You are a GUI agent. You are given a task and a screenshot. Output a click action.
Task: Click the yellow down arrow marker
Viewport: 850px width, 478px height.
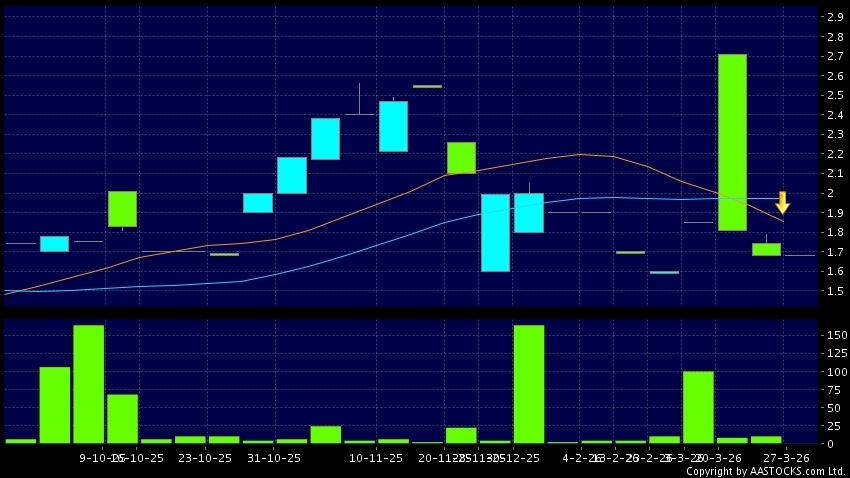coord(783,202)
